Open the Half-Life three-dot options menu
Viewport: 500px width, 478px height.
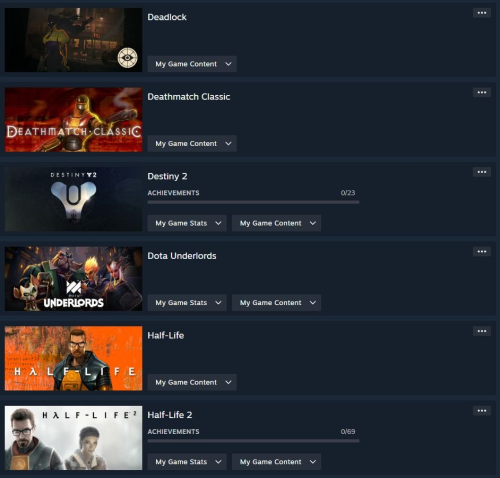click(x=482, y=331)
